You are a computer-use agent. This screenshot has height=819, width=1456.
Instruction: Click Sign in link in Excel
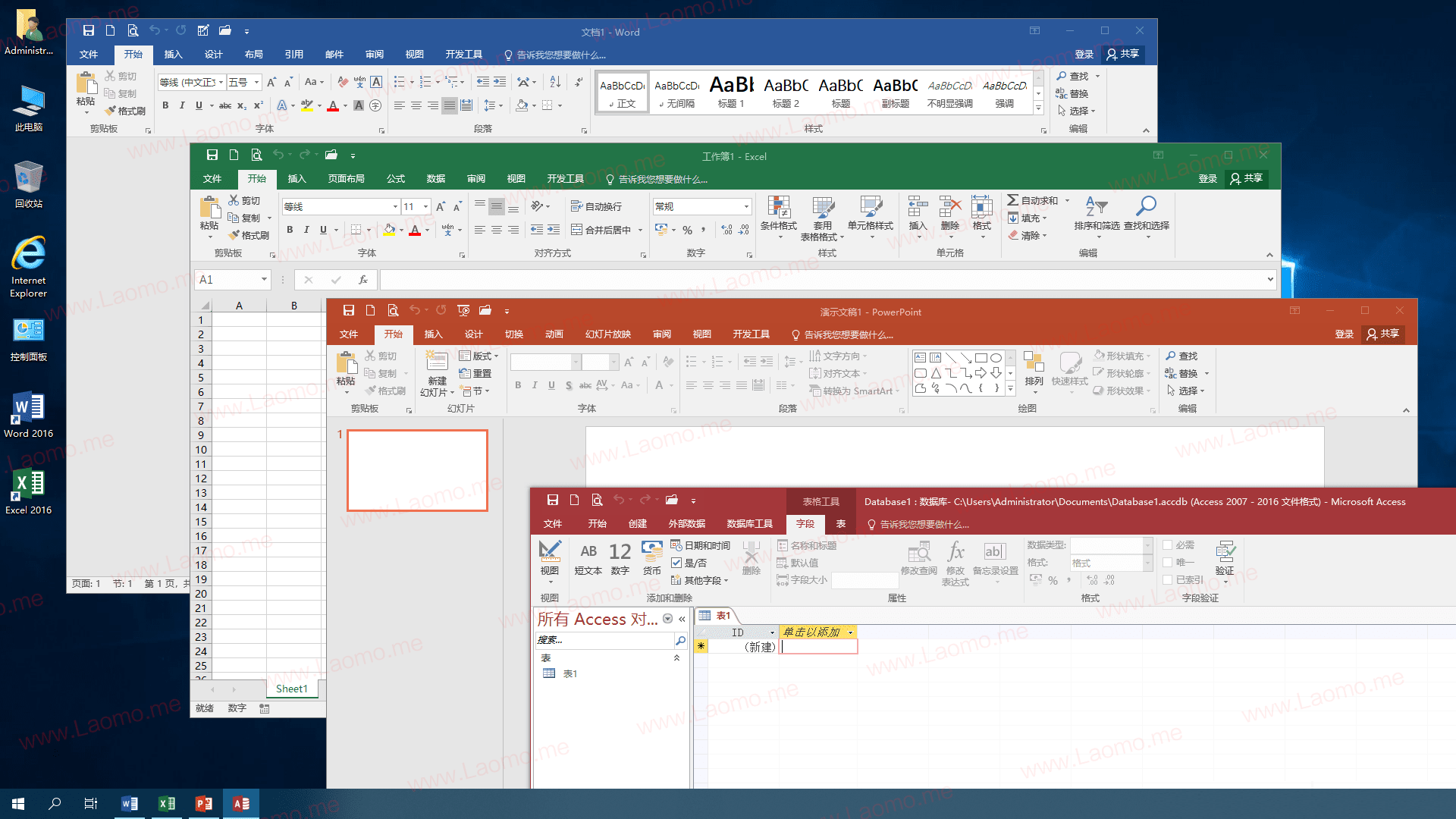point(1208,179)
